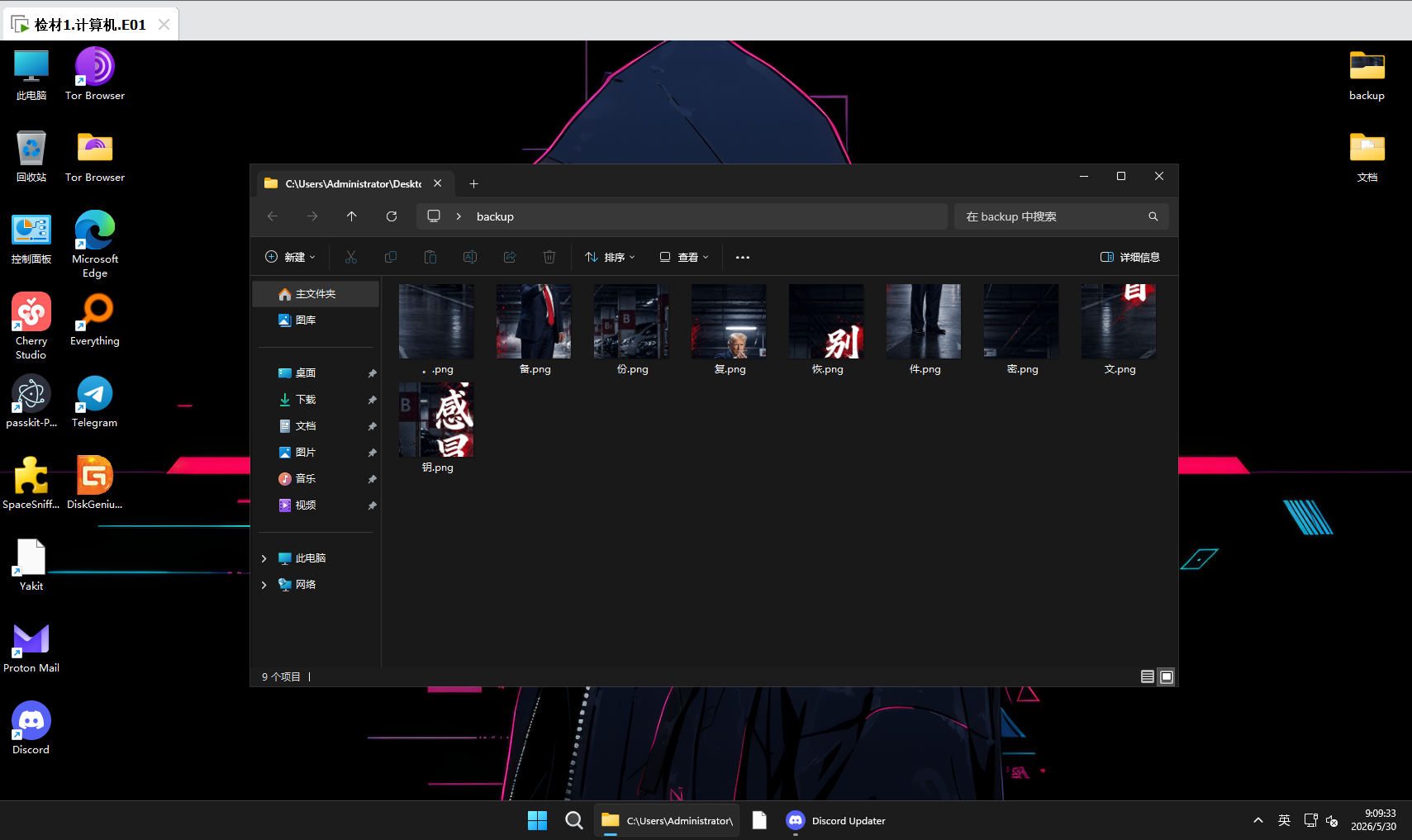Open the 查看 view dropdown
Image resolution: width=1412 pixels, height=840 pixels.
click(x=684, y=257)
